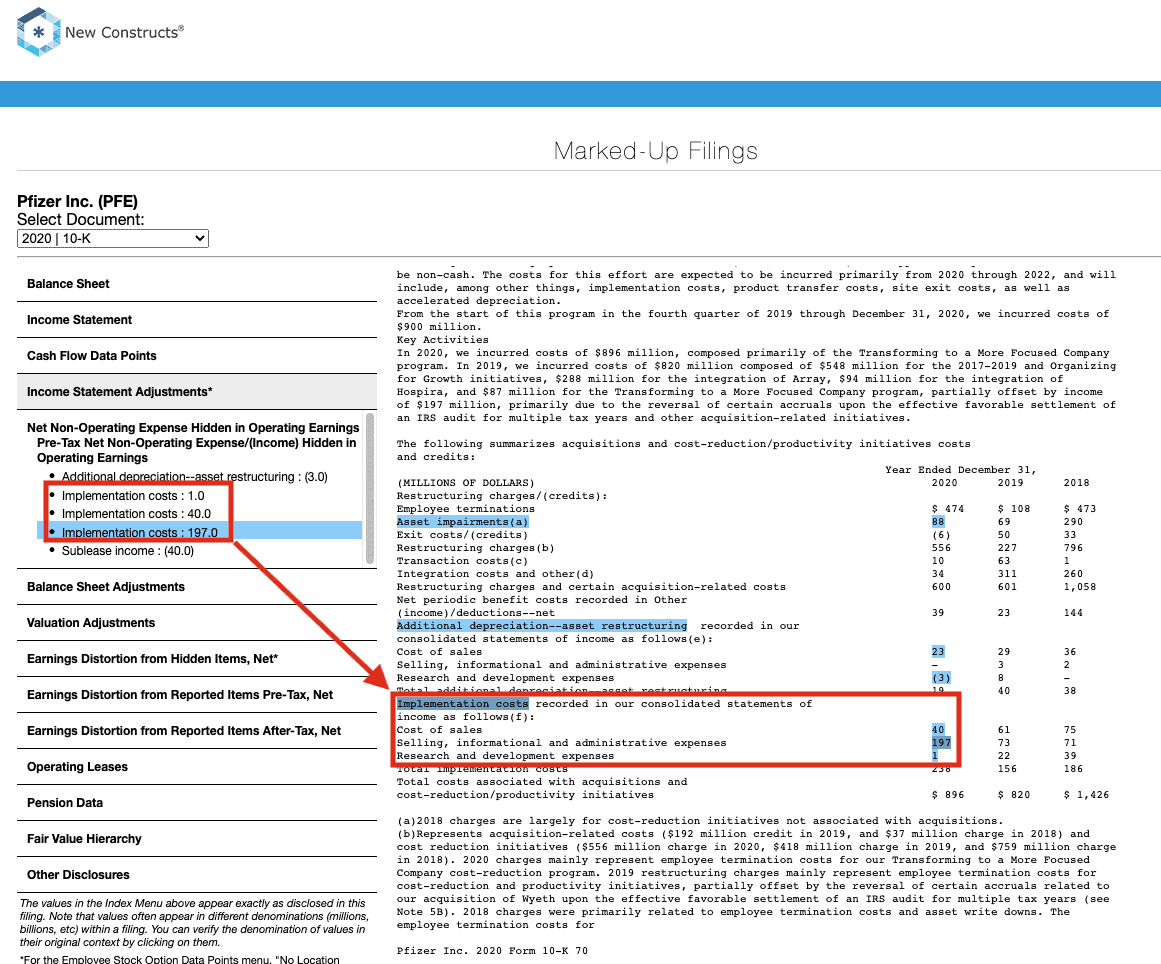
Task: Click 'Pre-Tax Net Non-Operating Expense/(Income) Hidden' subheading
Action: point(196,450)
